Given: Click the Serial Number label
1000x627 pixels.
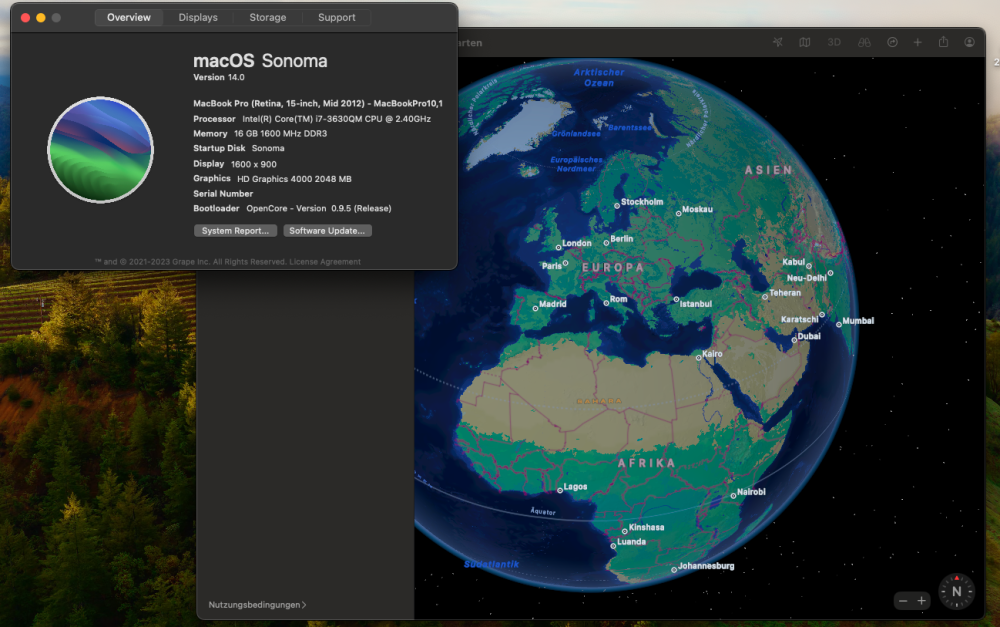Looking at the screenshot, I should pos(223,193).
